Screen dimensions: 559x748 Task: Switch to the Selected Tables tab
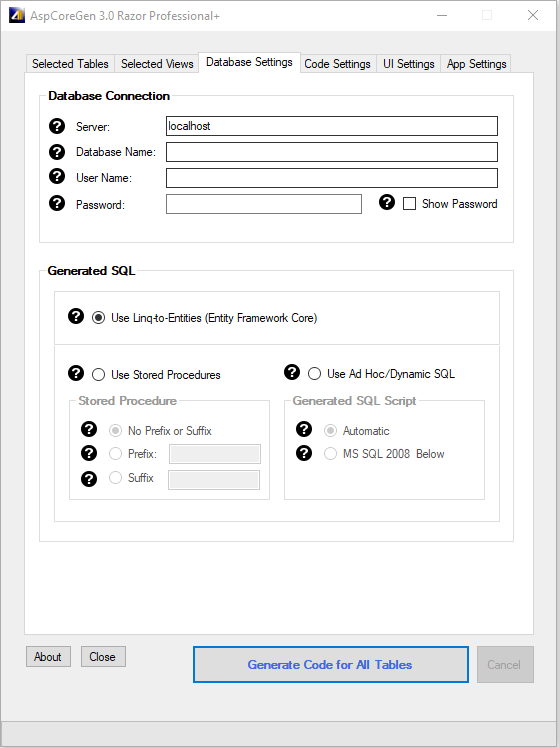(70, 64)
